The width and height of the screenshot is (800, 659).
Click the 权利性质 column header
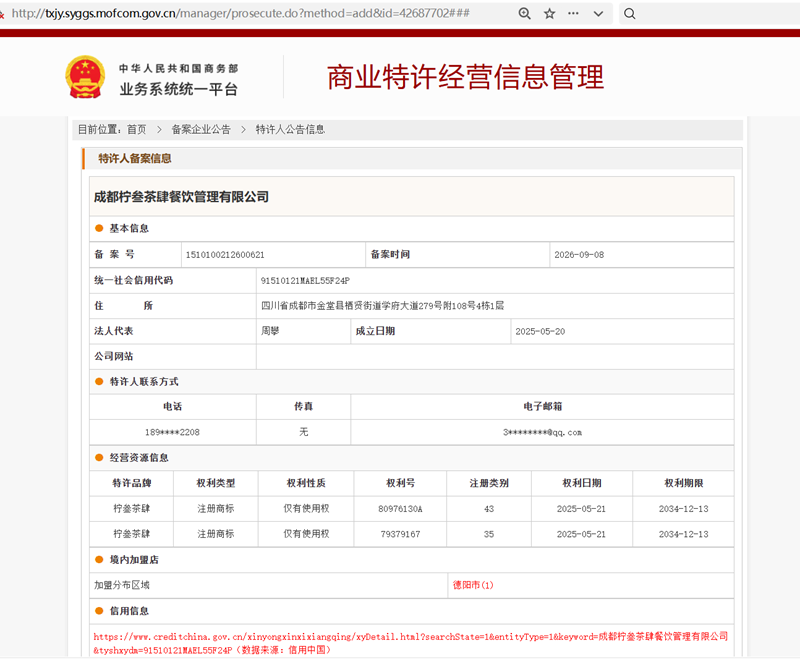pos(306,483)
